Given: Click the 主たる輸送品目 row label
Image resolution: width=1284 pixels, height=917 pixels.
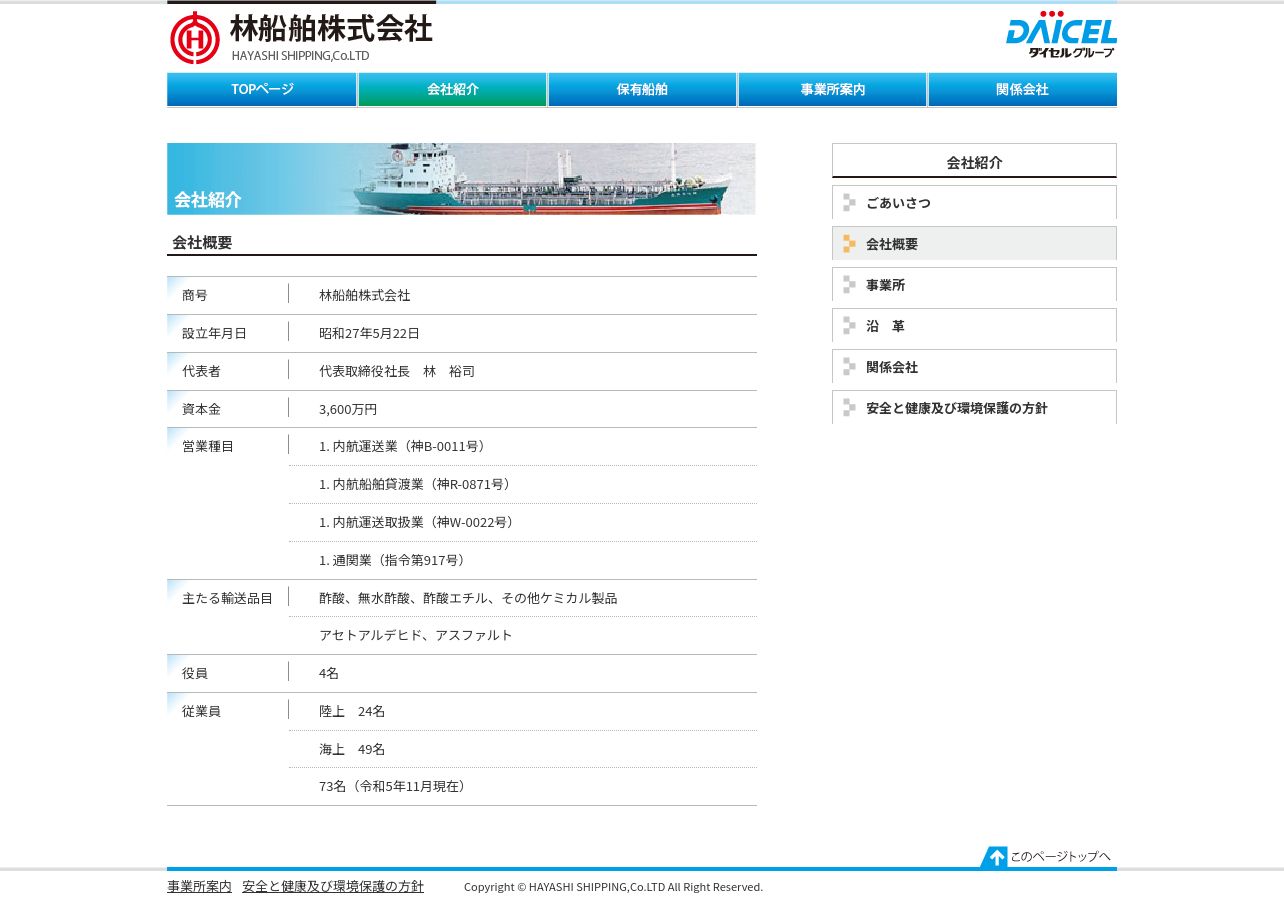Looking at the screenshot, I should [x=227, y=598].
